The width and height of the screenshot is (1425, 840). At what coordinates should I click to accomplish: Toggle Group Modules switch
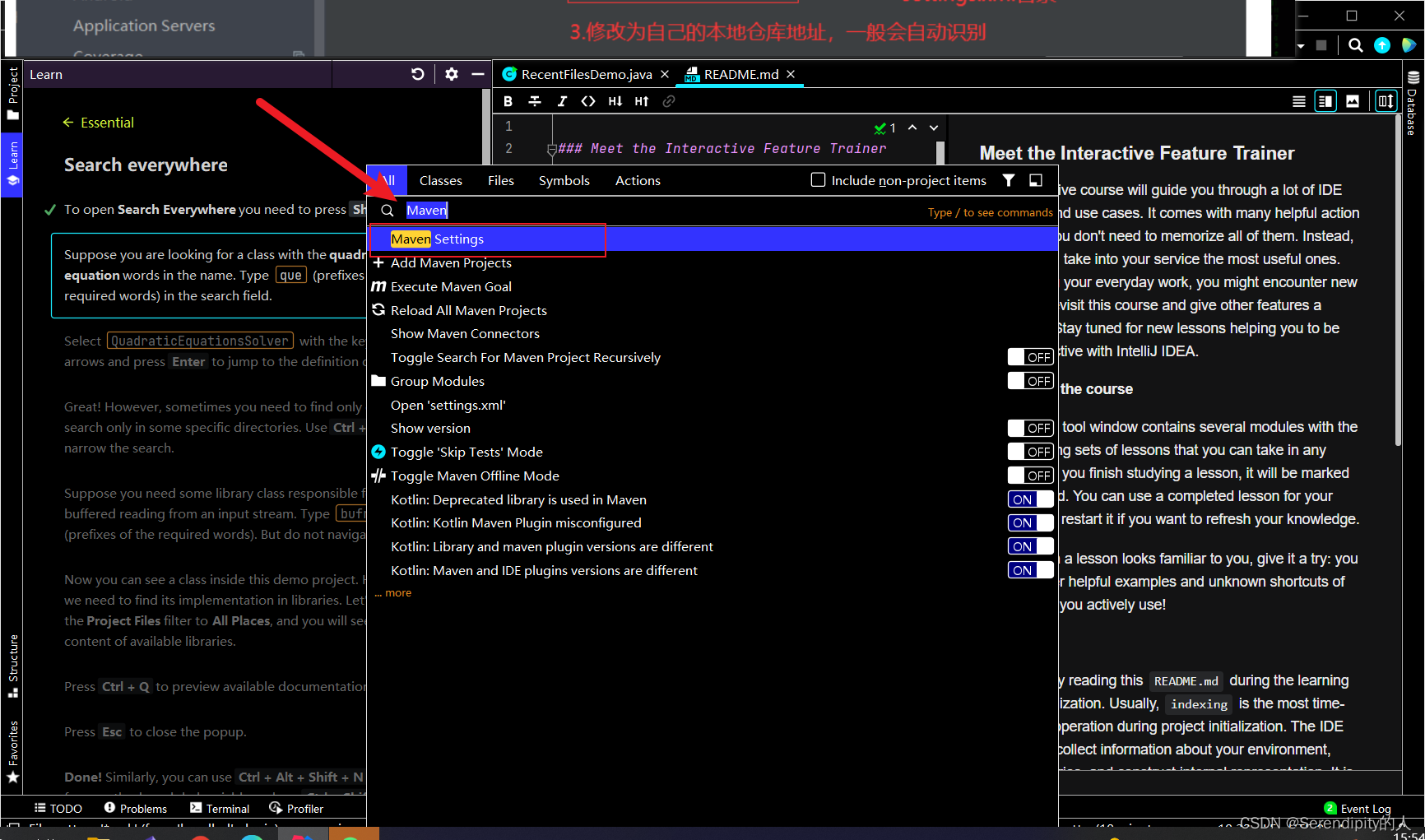pos(1030,381)
